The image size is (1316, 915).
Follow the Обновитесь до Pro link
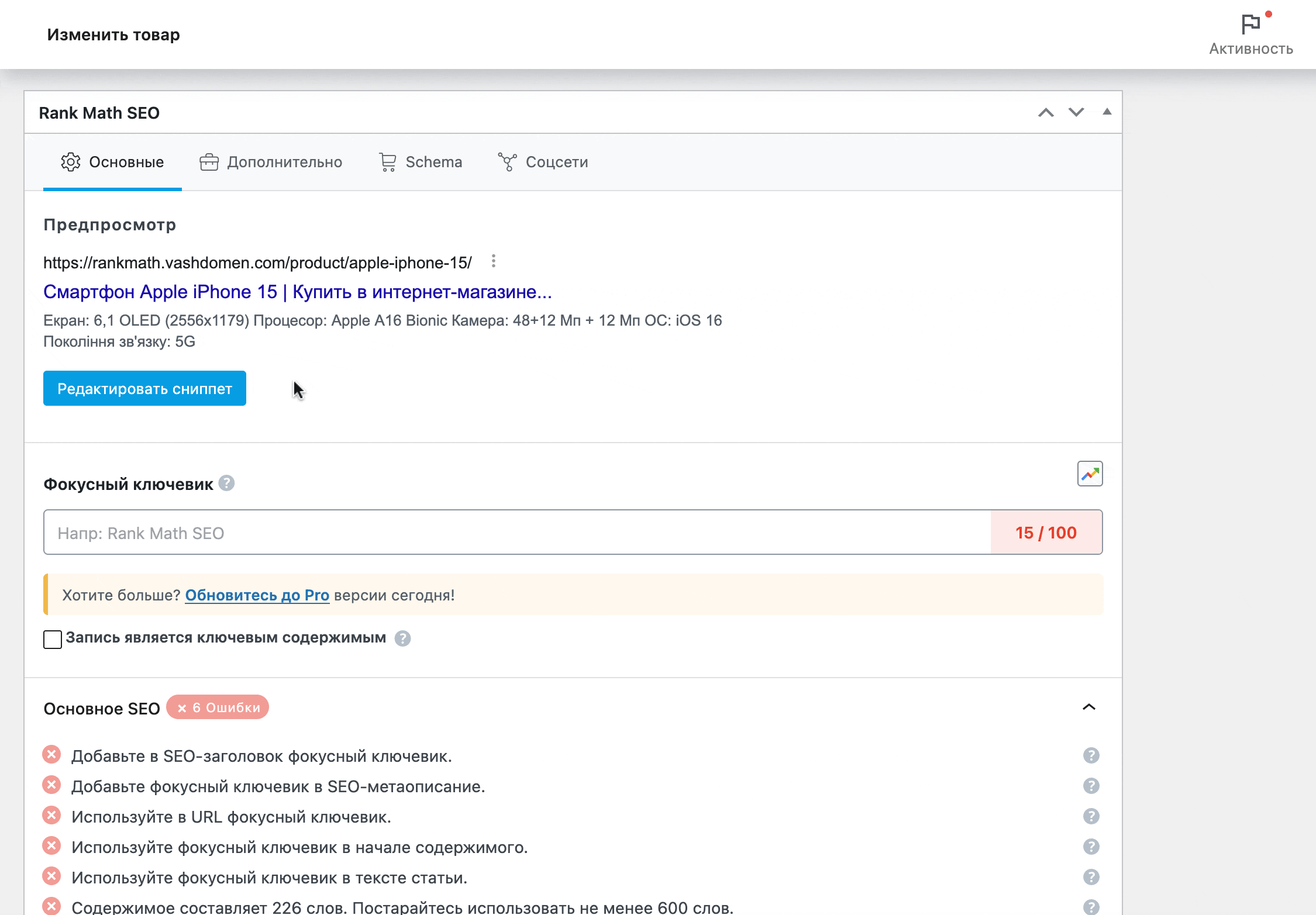click(x=257, y=595)
